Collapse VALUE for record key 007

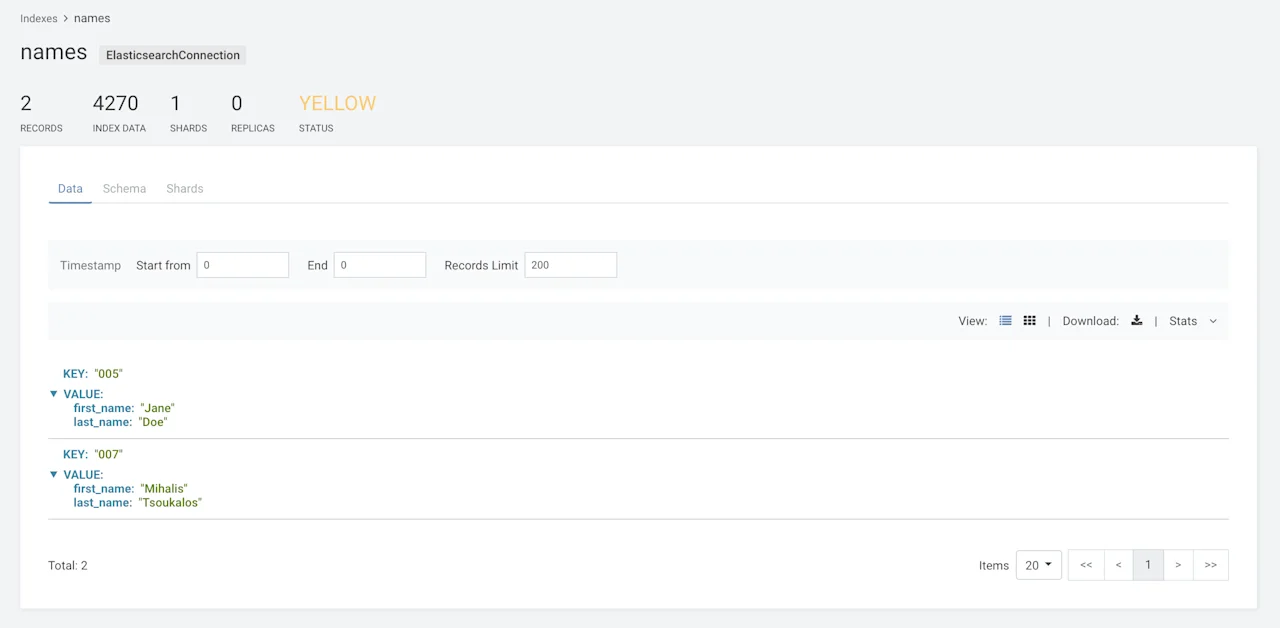54,474
